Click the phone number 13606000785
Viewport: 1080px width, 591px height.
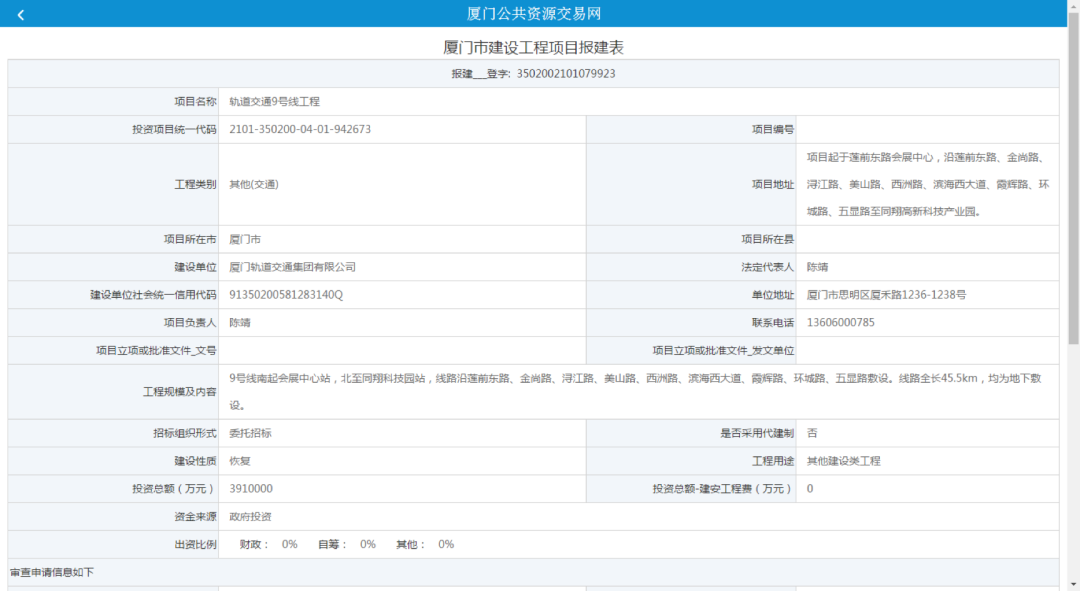point(840,322)
